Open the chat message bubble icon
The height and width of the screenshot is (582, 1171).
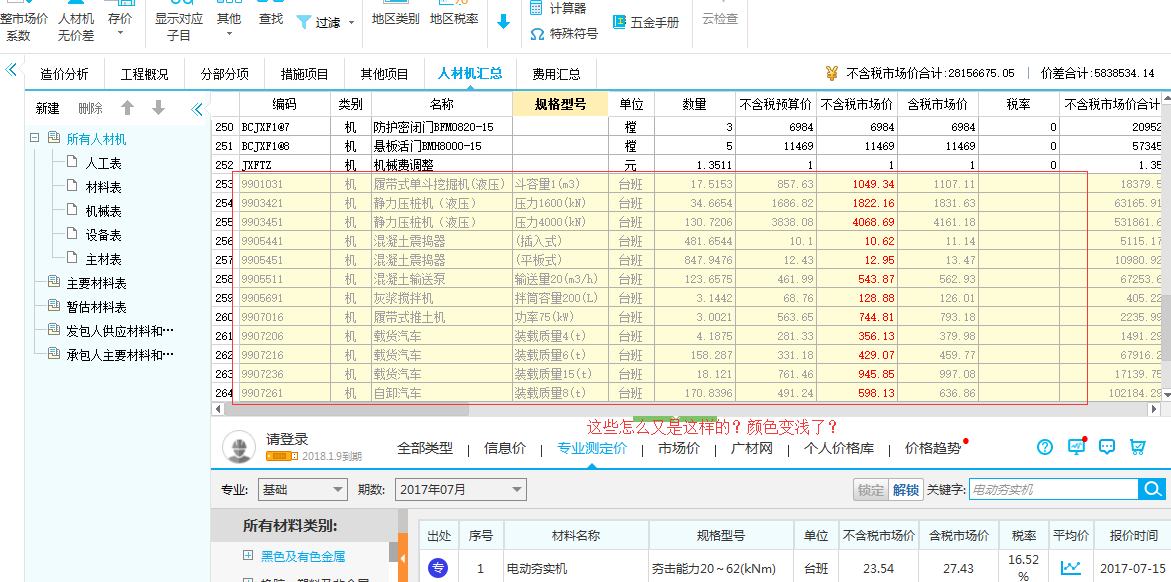(1107, 447)
